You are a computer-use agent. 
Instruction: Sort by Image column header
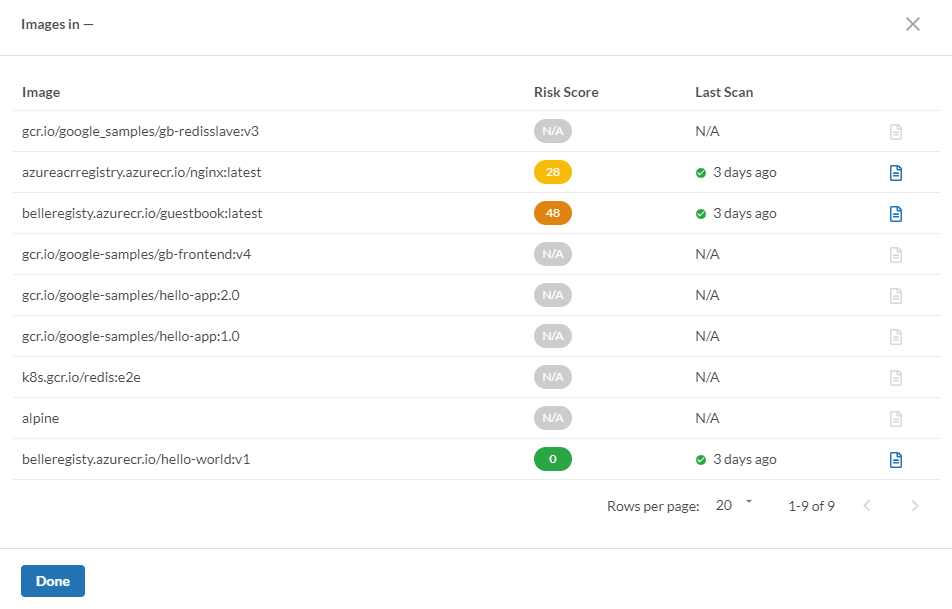coord(41,92)
